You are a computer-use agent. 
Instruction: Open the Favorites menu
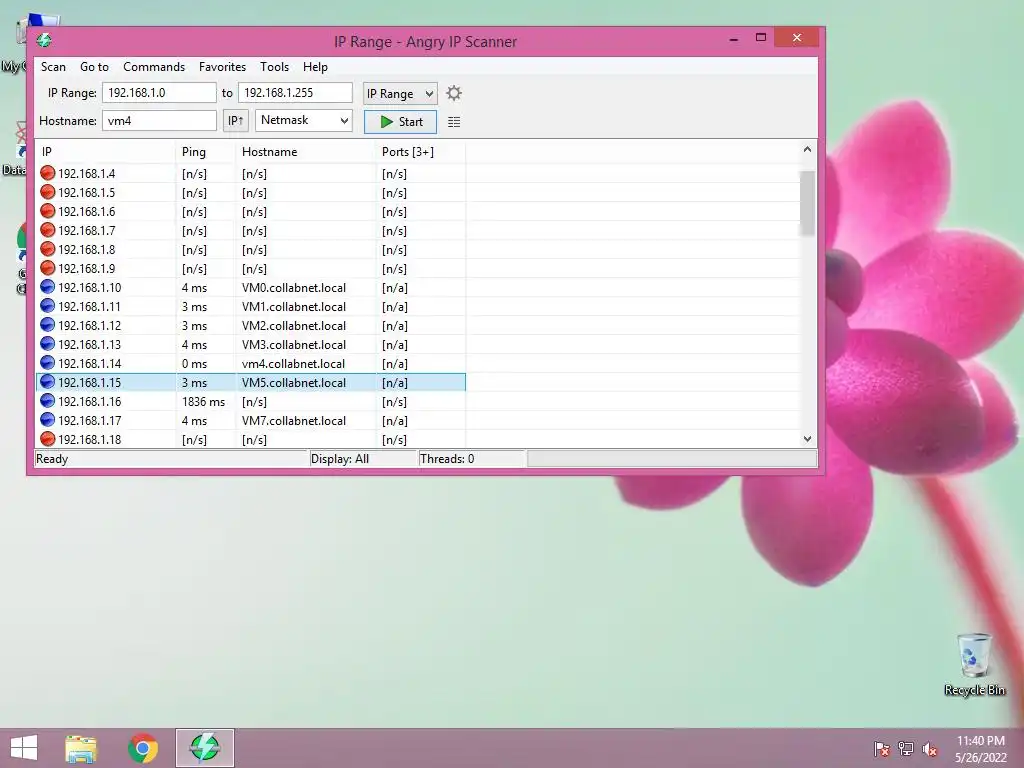coord(222,67)
